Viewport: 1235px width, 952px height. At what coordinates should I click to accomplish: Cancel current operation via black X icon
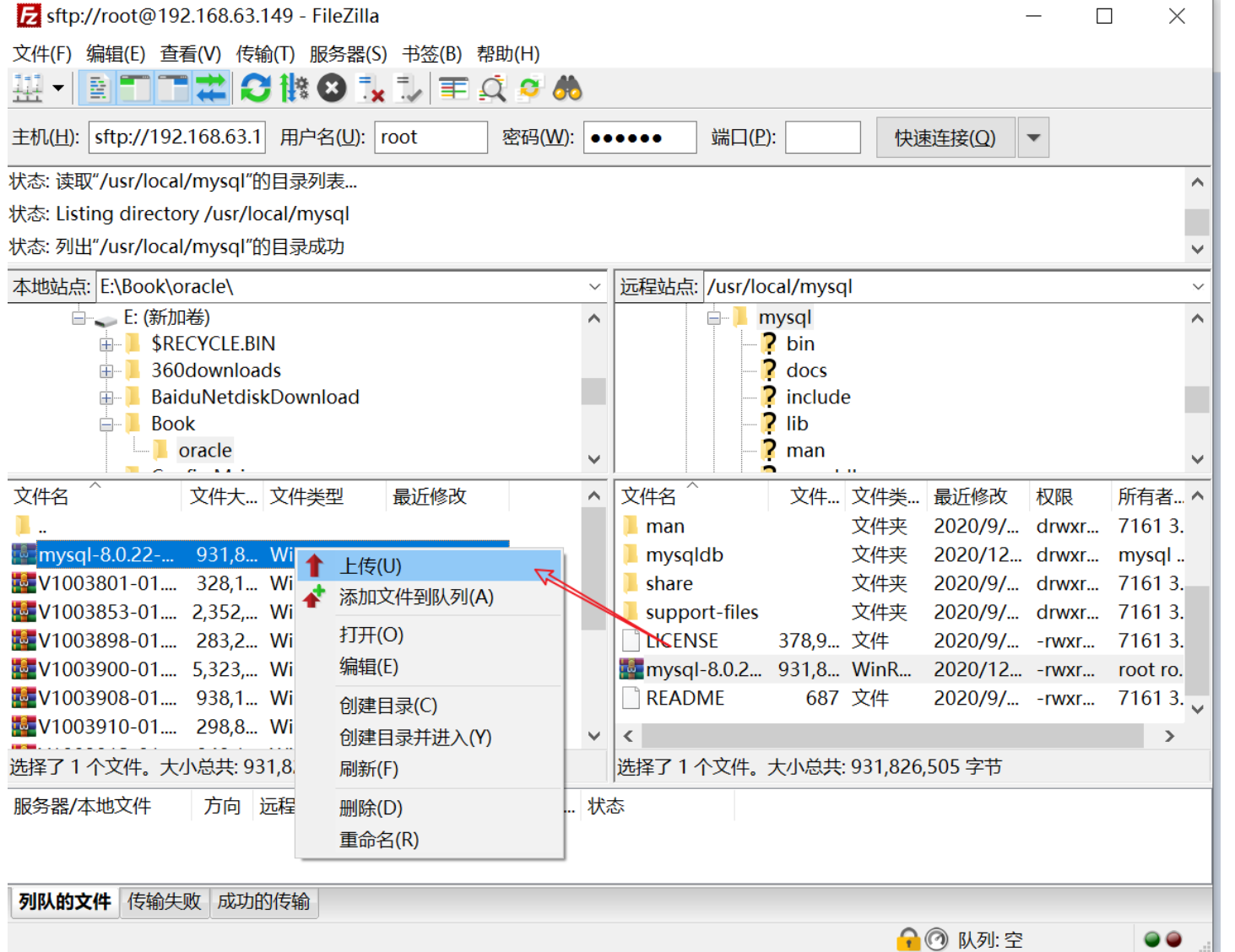click(332, 88)
